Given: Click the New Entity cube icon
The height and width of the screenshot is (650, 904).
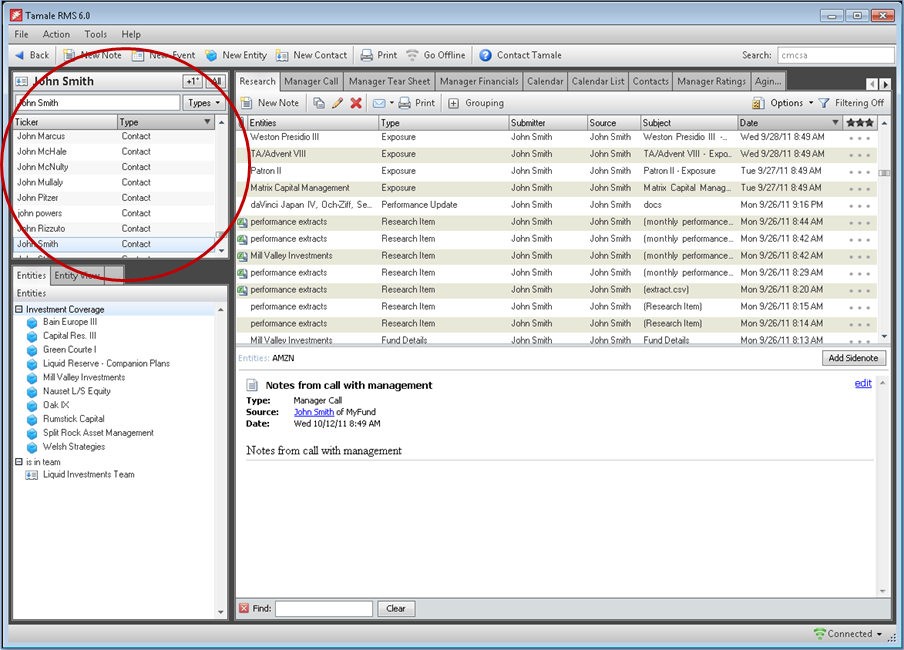Looking at the screenshot, I should point(211,55).
